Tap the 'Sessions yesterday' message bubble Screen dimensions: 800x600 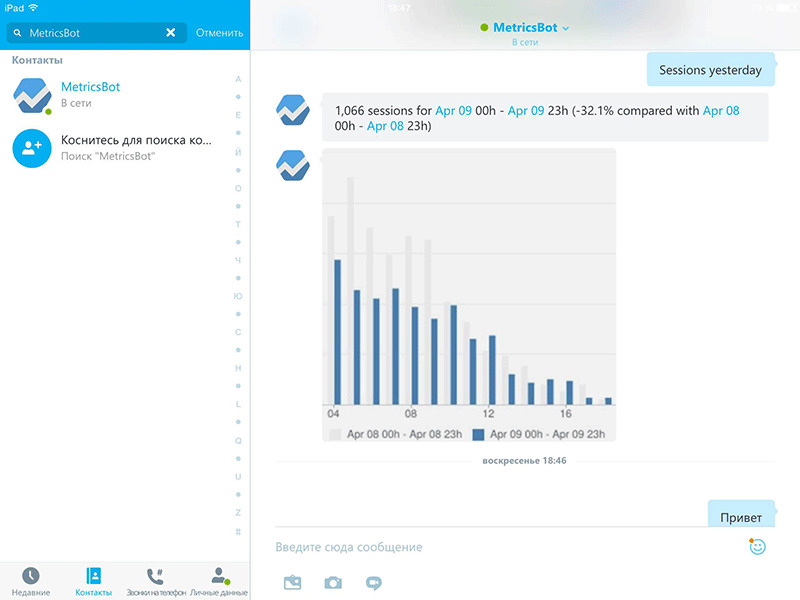(x=711, y=69)
